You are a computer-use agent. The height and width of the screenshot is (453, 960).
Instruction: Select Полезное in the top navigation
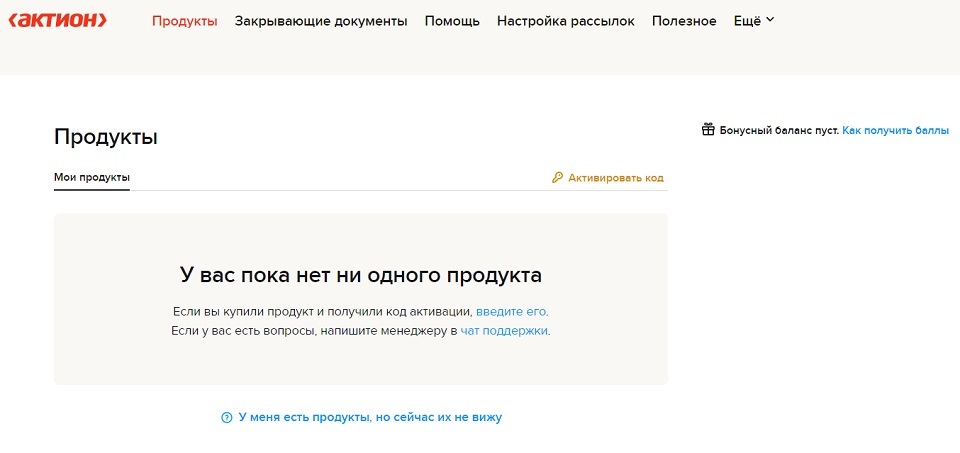point(684,21)
